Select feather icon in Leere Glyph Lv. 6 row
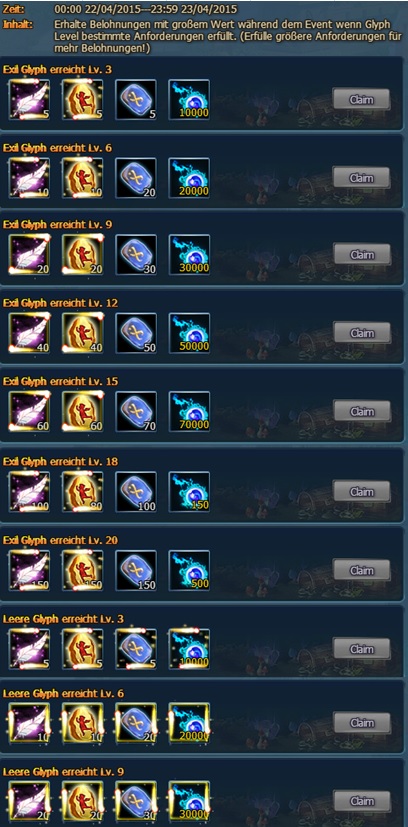 pos(30,723)
